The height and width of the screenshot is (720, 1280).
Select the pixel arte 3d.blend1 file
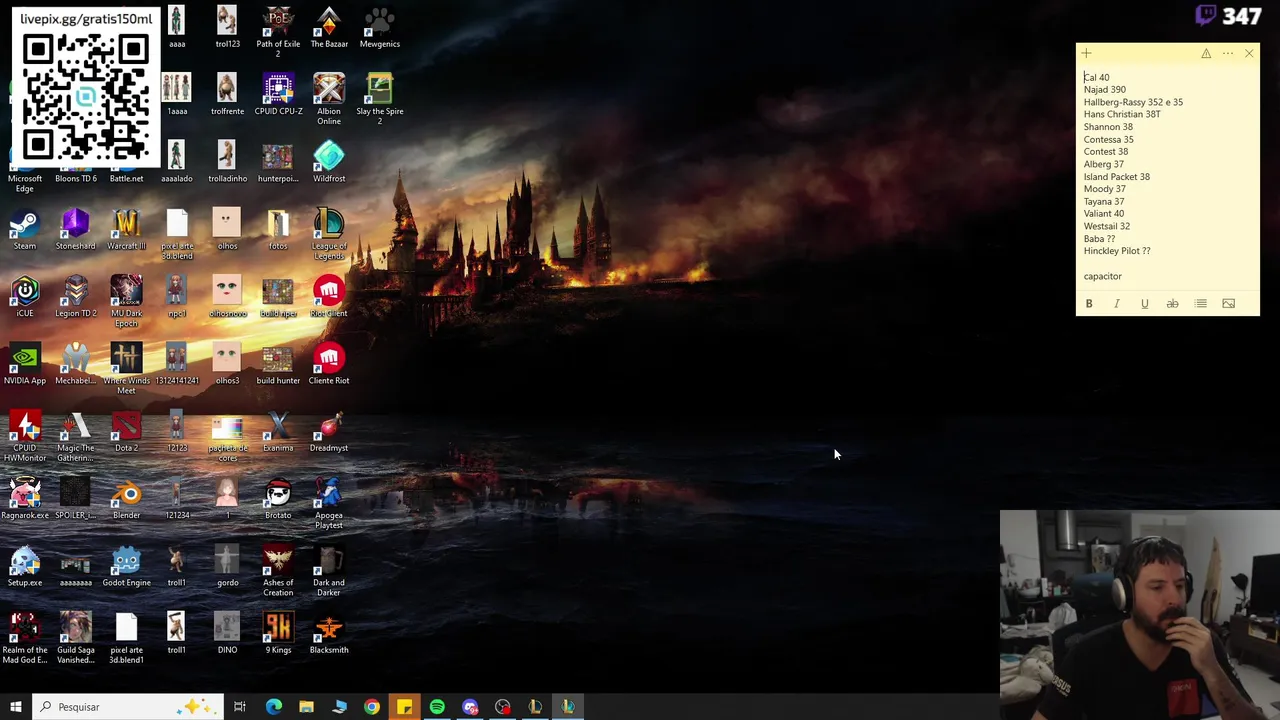point(126,638)
